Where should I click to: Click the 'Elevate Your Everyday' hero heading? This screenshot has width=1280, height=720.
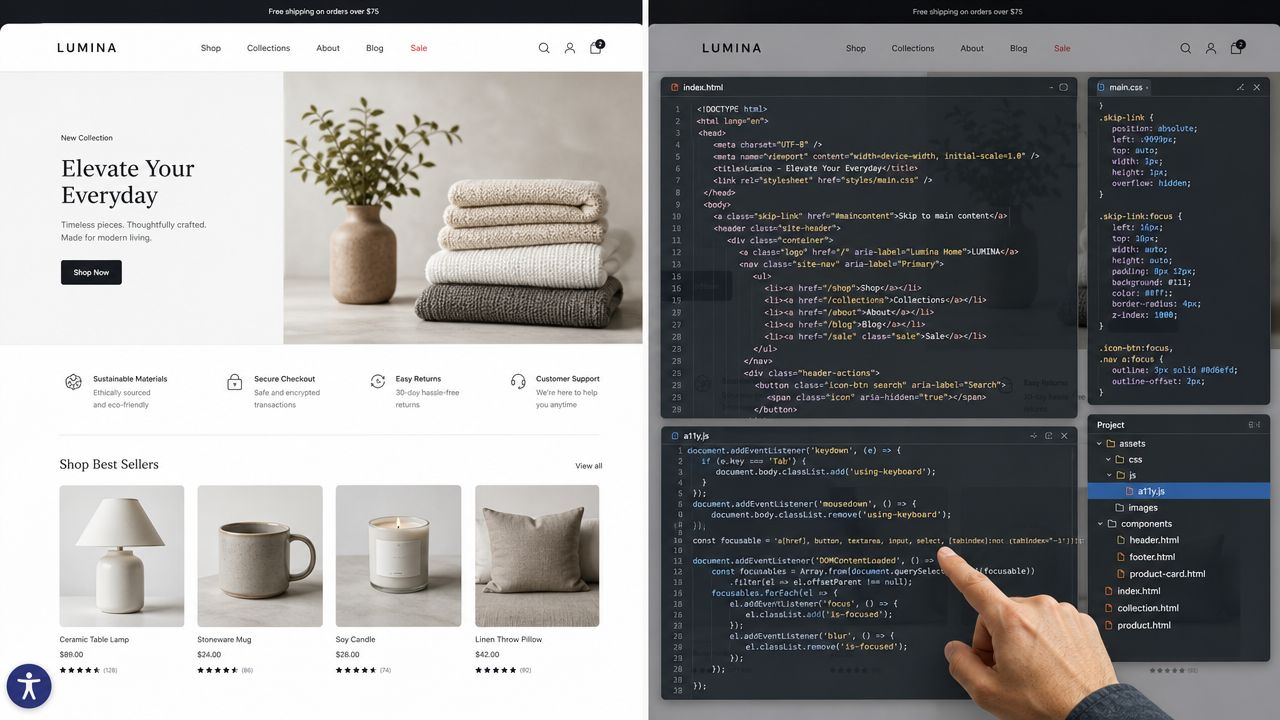tap(128, 182)
